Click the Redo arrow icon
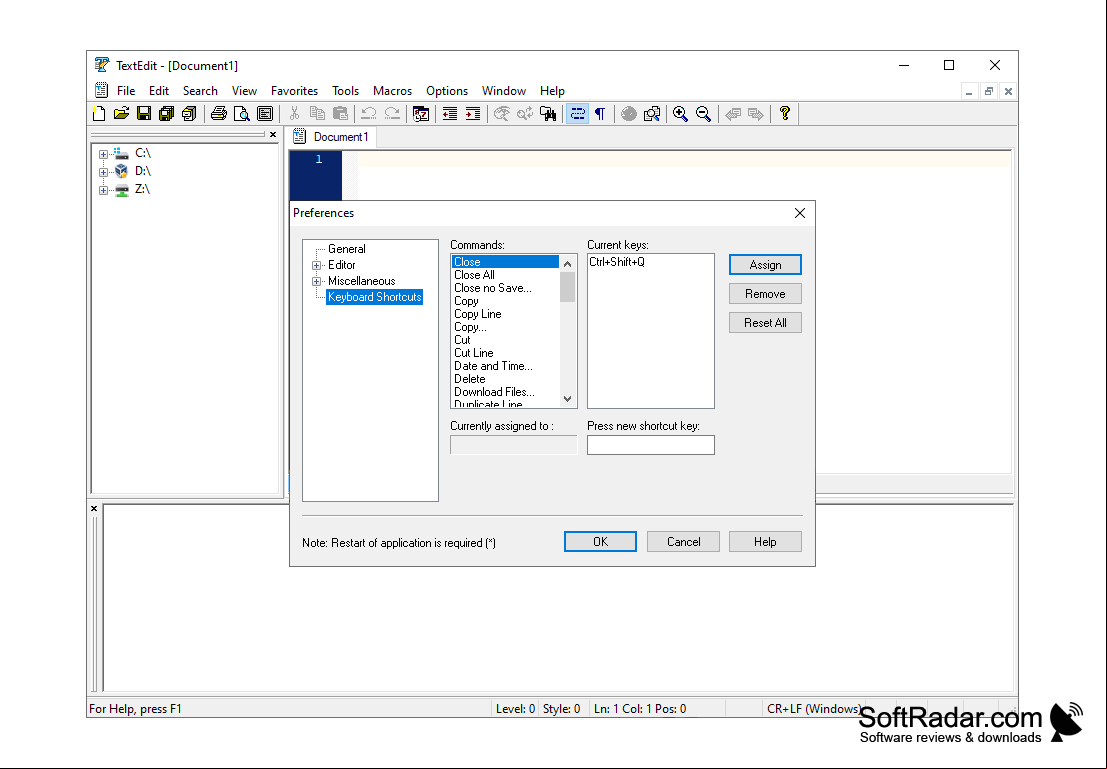This screenshot has width=1107, height=769. tap(392, 114)
